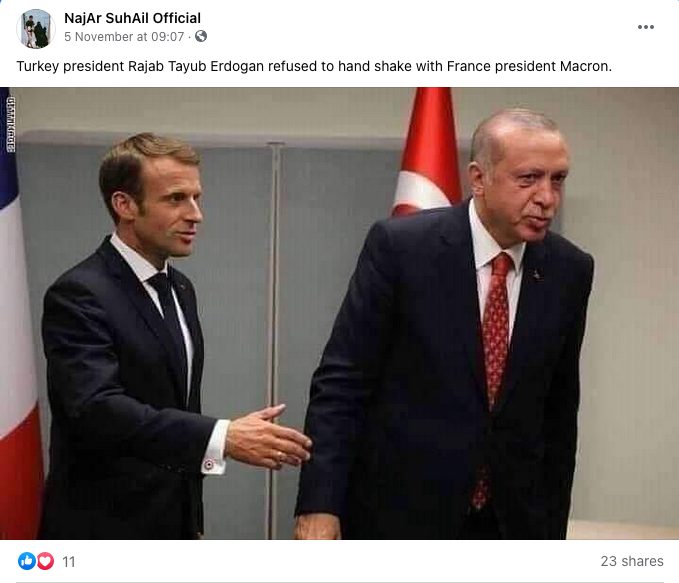The image size is (679, 583).
Task: Click the globe public privacy icon
Action: (x=201, y=36)
